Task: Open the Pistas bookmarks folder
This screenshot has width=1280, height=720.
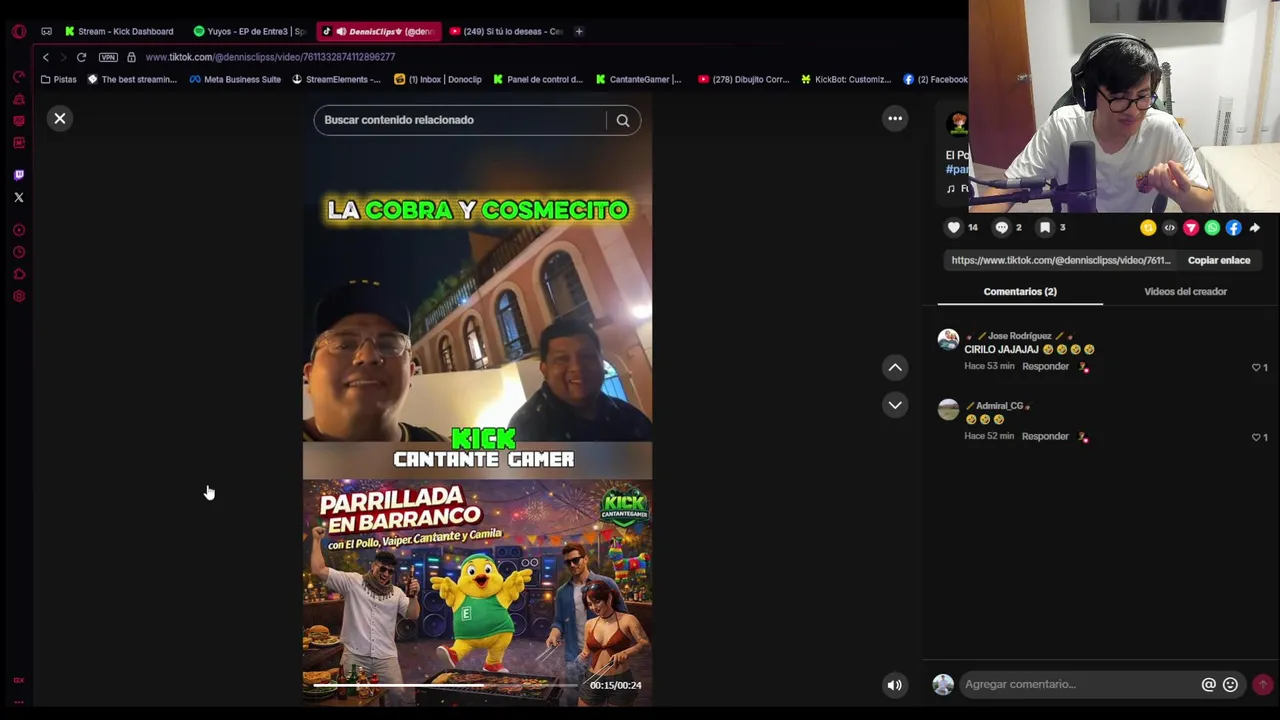Action: (x=58, y=79)
